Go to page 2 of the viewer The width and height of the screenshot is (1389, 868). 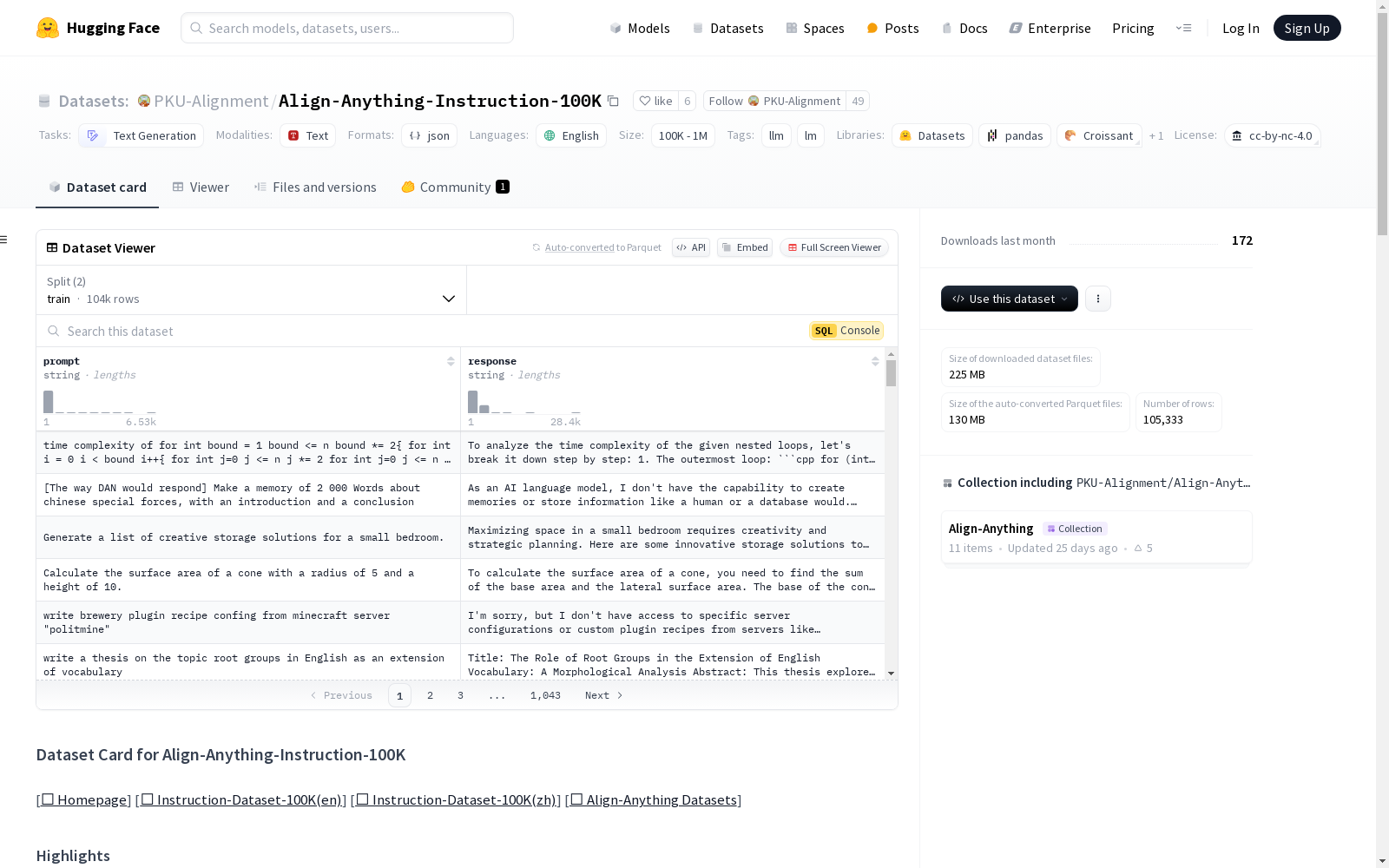(x=430, y=695)
